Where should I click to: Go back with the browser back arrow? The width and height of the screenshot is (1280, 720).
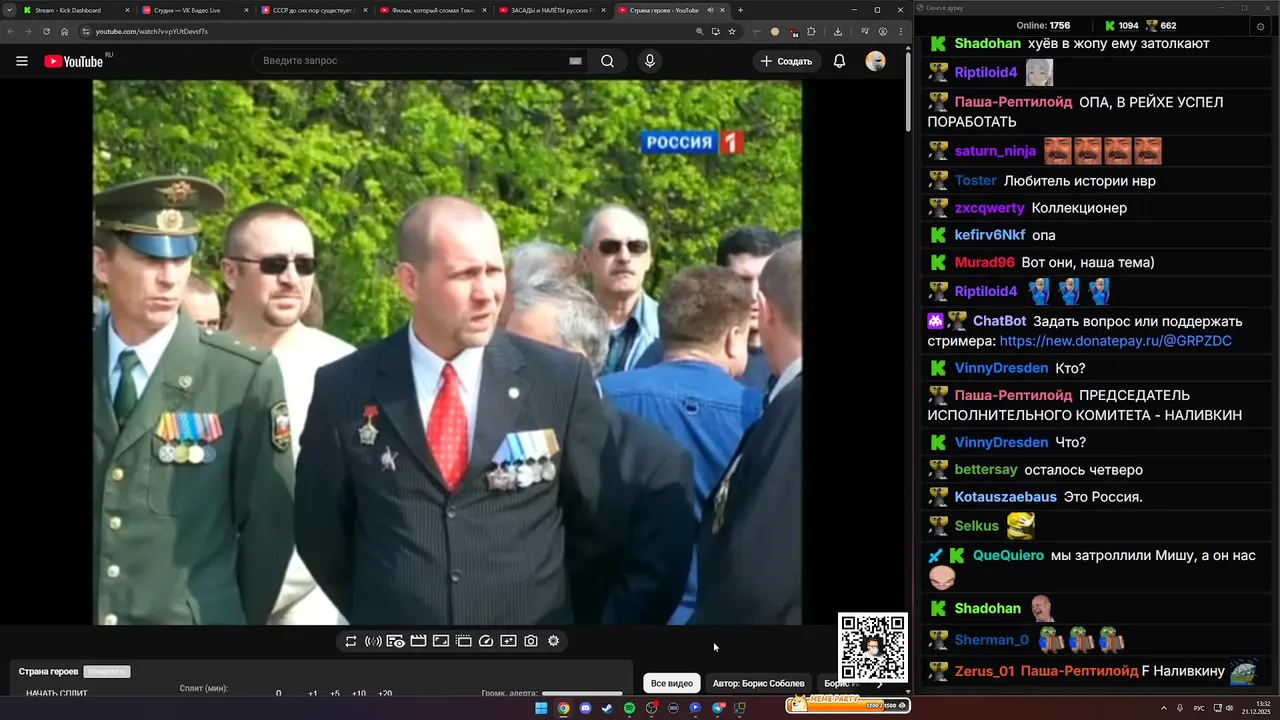[x=10, y=31]
